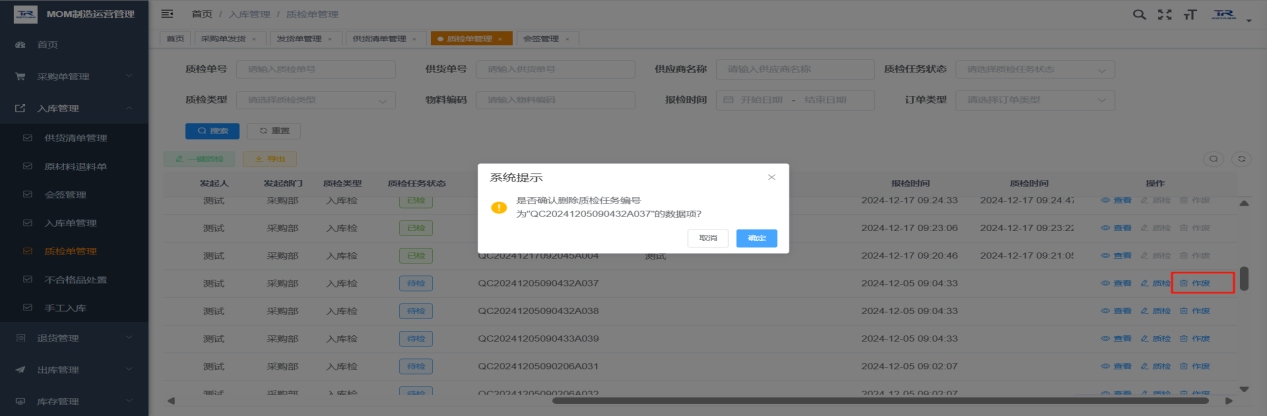Expand 库存管理 sidebar menu
Screen dimensions: 1267x416
pyautogui.click(x=74, y=401)
